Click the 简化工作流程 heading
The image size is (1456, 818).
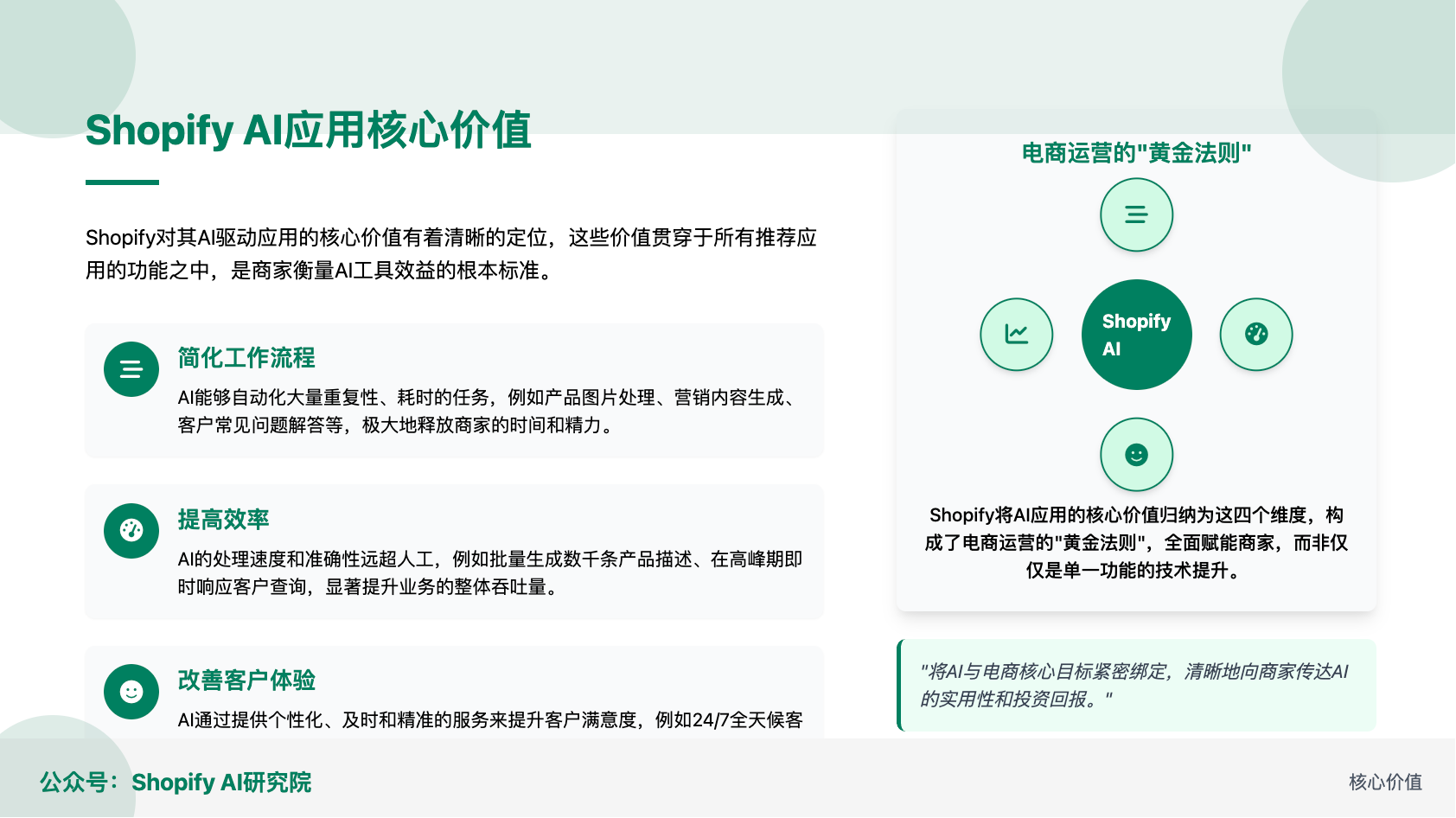pyautogui.click(x=246, y=358)
